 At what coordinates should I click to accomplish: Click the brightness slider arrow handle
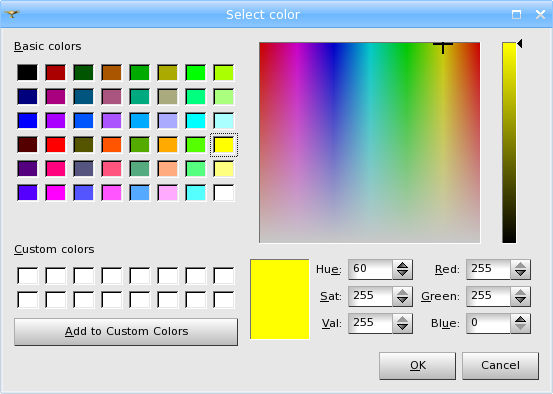(519, 44)
